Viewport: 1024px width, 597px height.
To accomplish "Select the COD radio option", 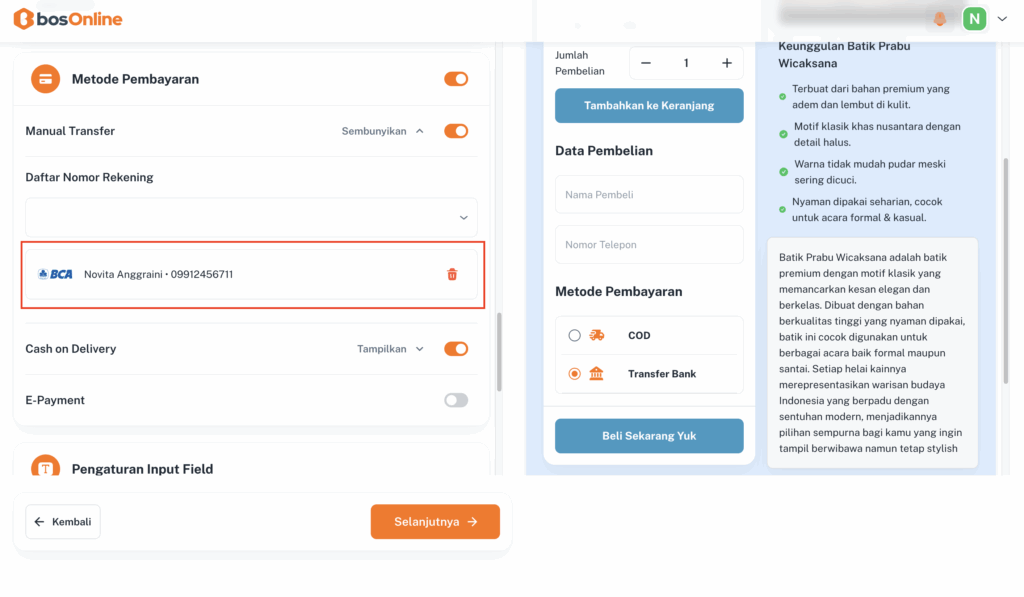I will pyautogui.click(x=574, y=336).
